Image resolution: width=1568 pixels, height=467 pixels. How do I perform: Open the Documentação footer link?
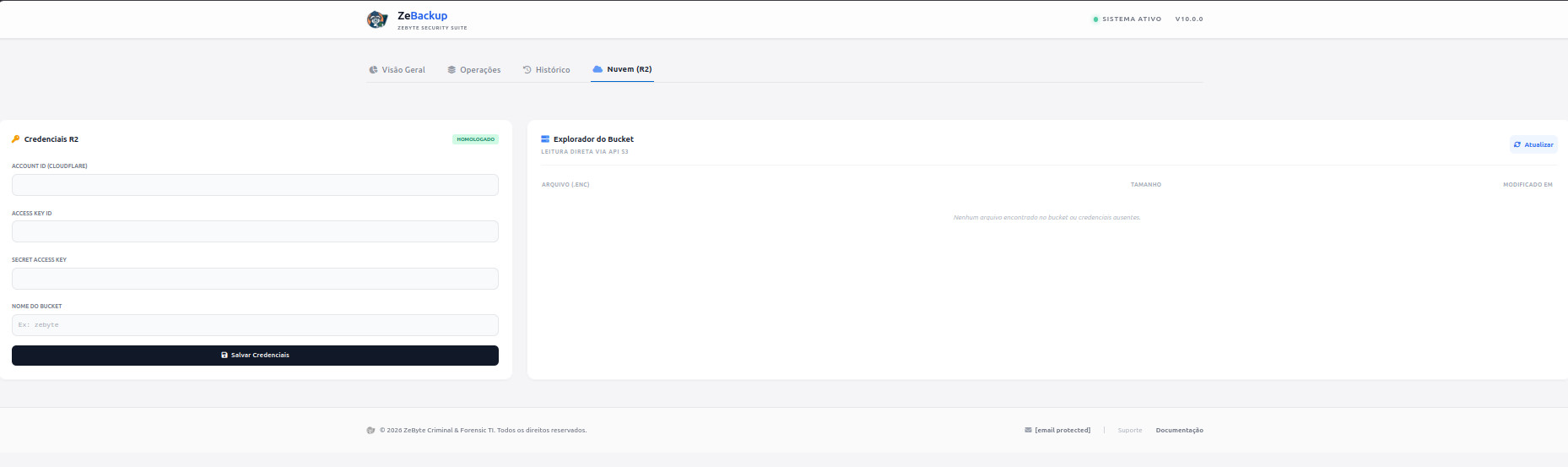point(1180,431)
